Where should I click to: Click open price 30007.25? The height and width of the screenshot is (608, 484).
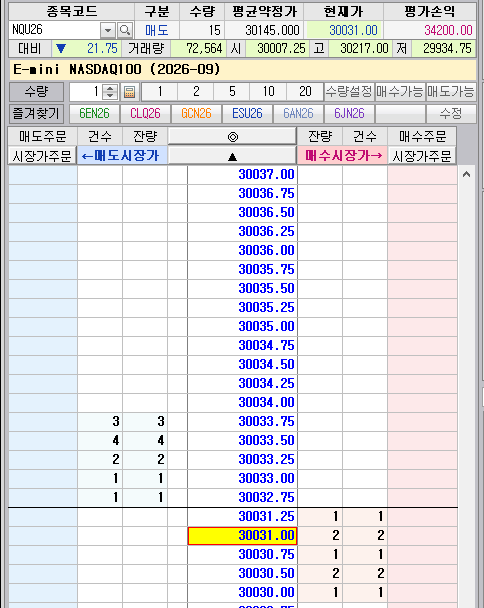click(277, 48)
